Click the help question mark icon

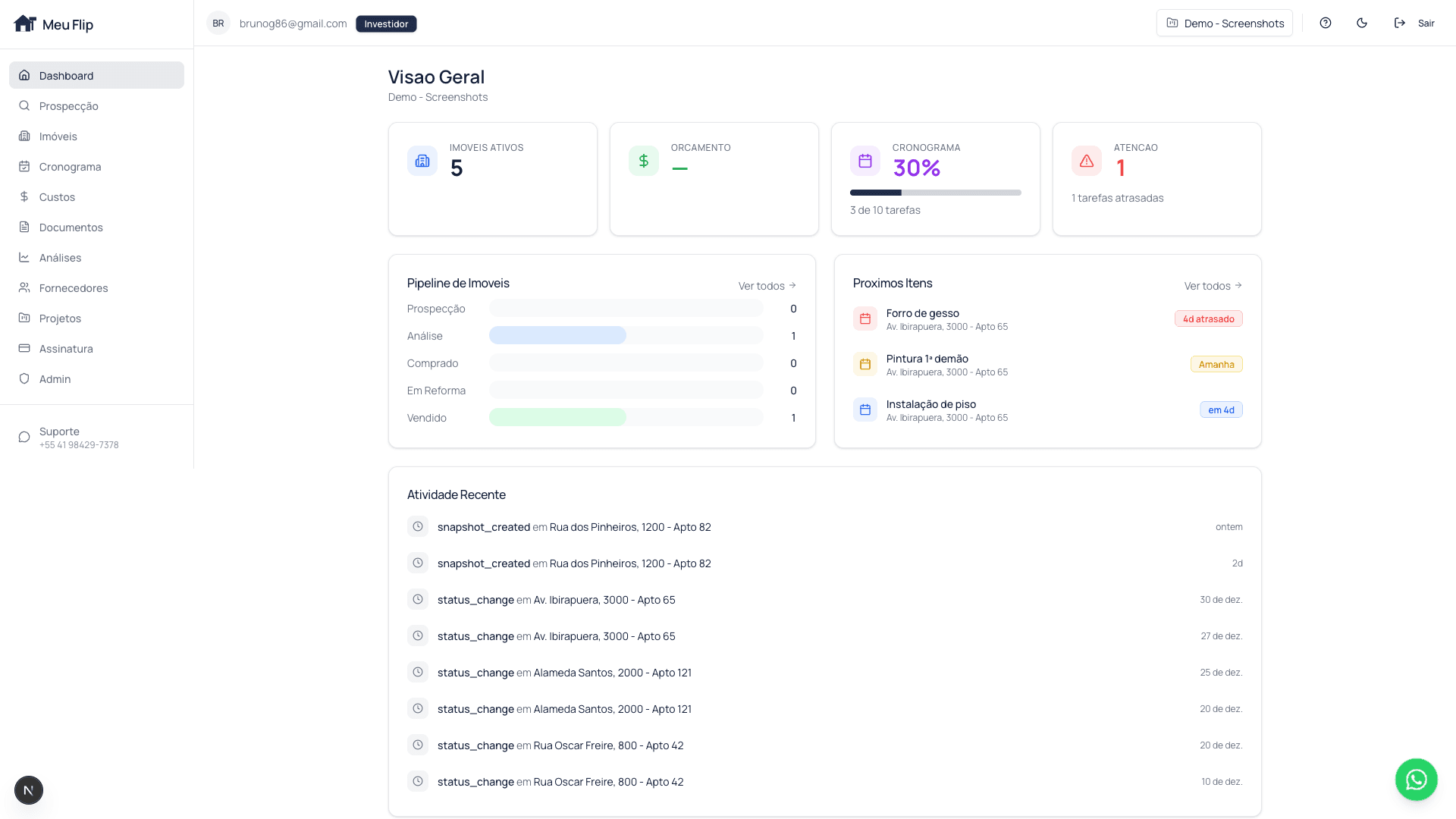(x=1326, y=23)
